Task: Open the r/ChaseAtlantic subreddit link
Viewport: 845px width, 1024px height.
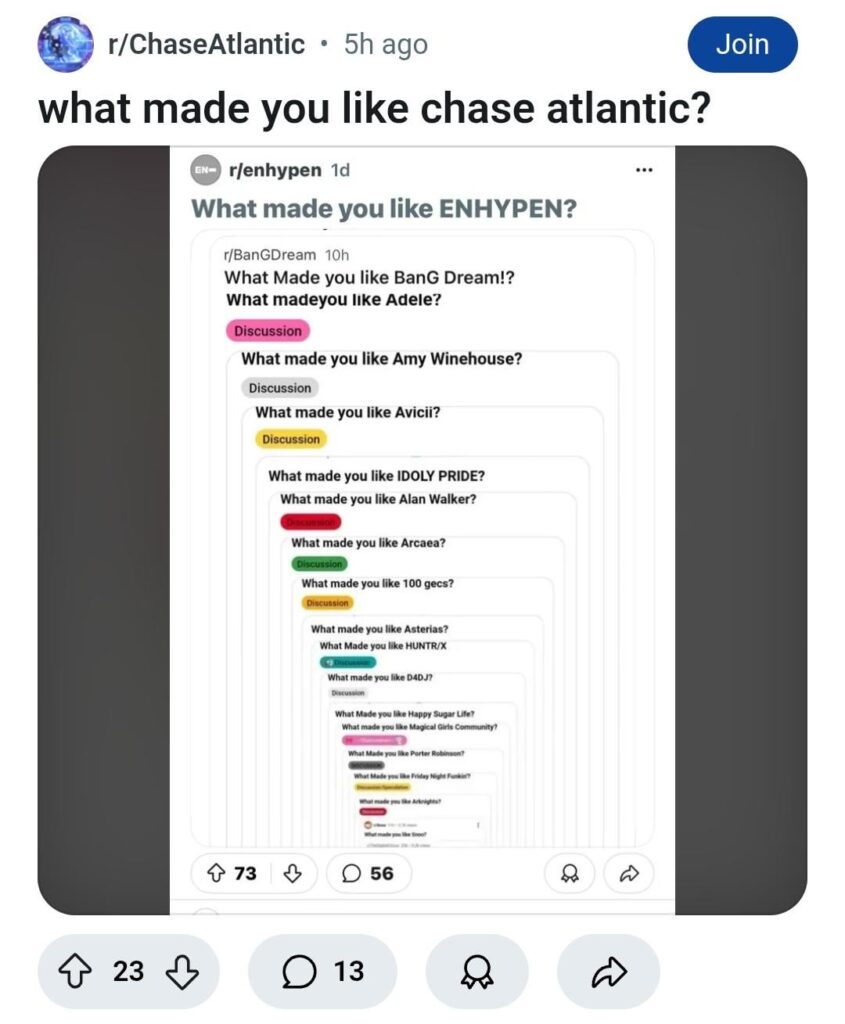Action: point(206,44)
